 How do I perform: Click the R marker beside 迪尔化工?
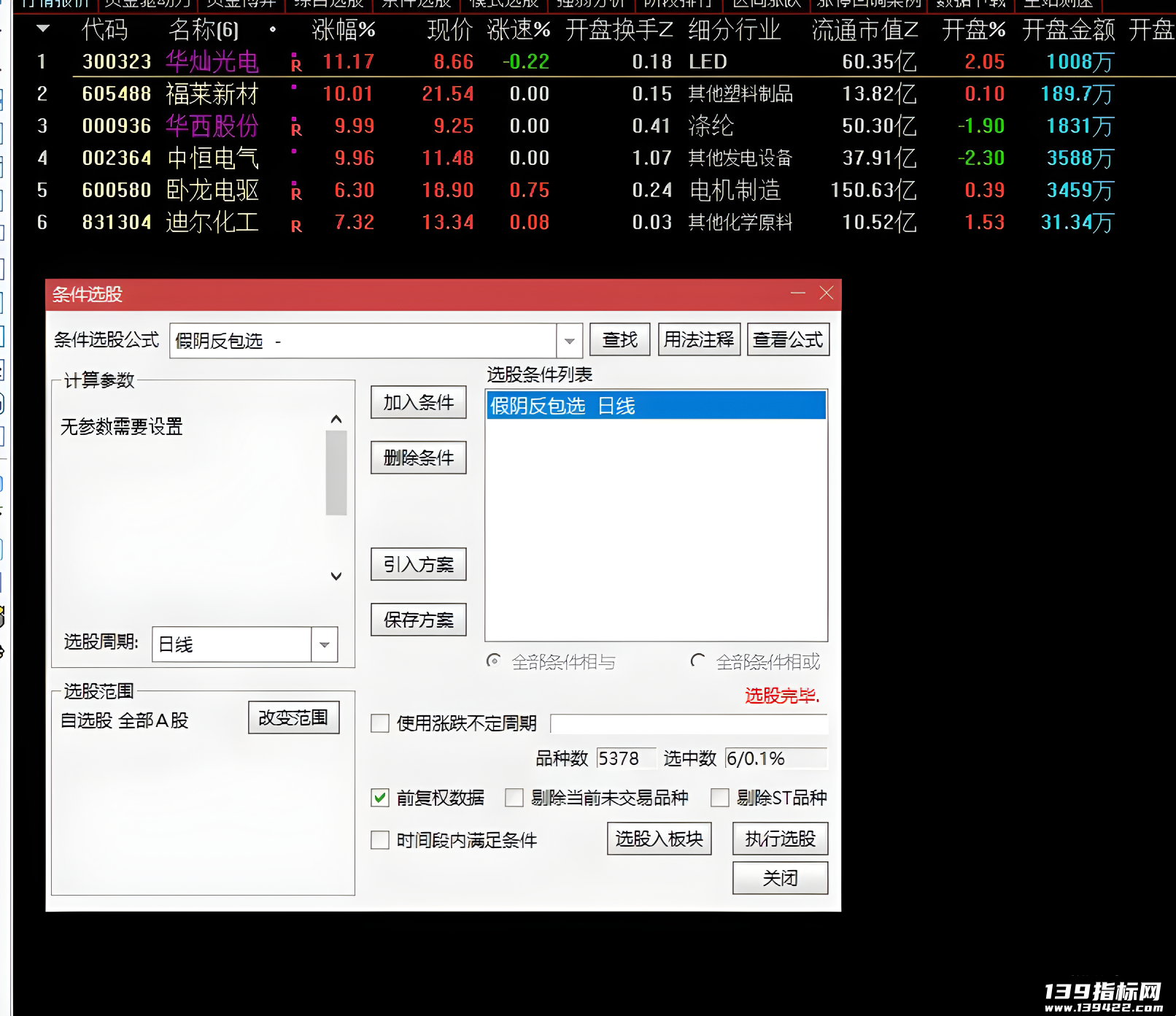tap(296, 226)
